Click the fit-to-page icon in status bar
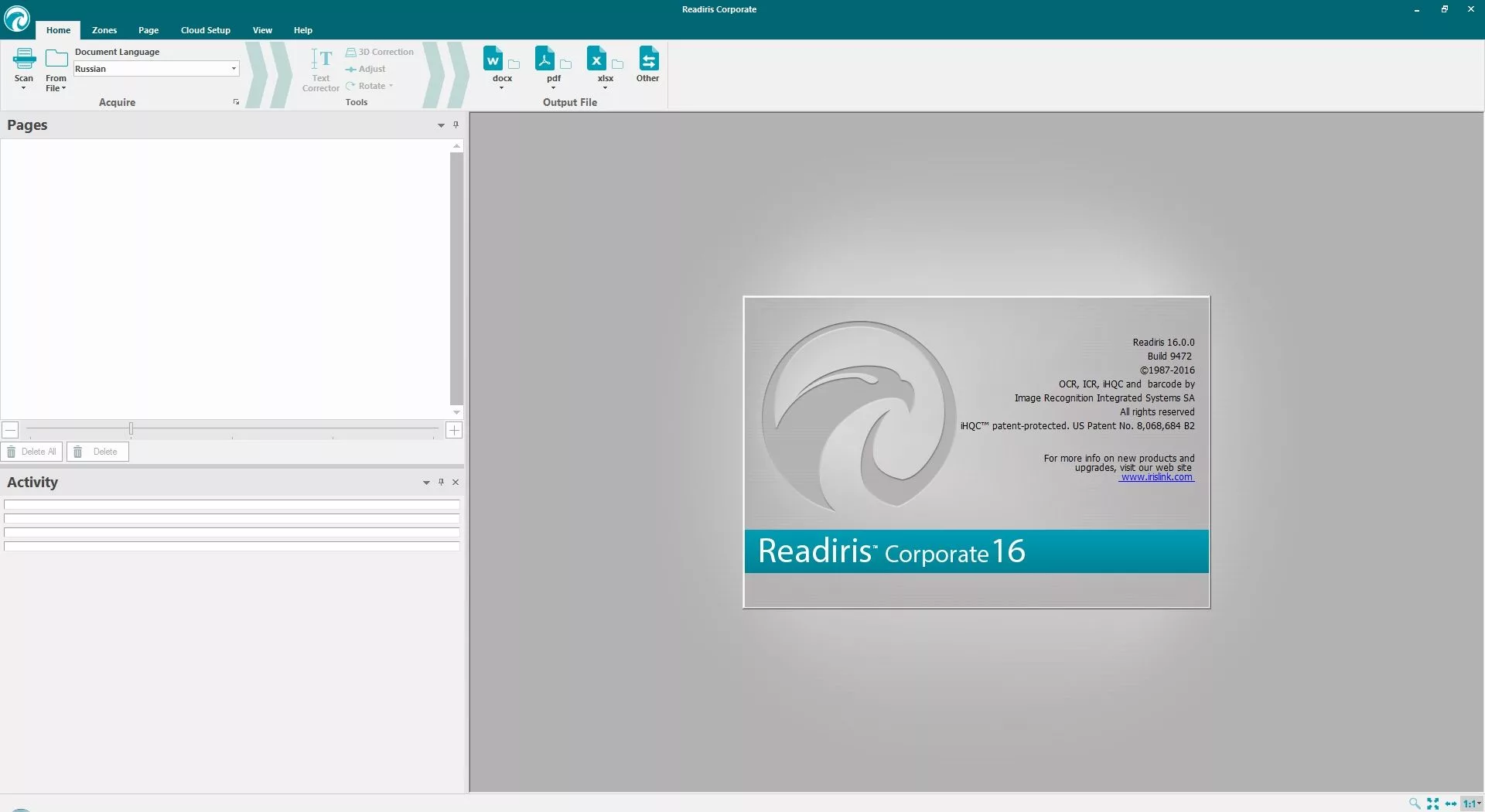1485x812 pixels. (x=1433, y=803)
